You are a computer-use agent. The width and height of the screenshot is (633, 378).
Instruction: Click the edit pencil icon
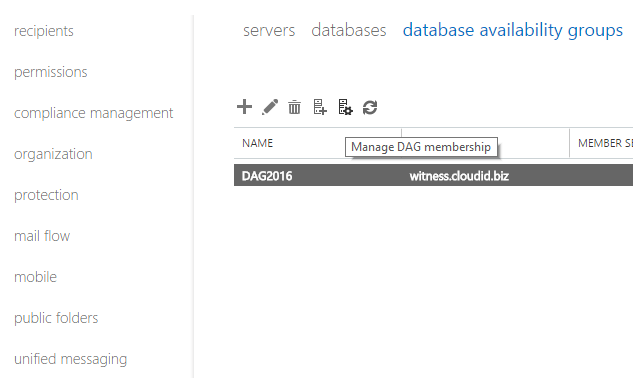pos(270,107)
